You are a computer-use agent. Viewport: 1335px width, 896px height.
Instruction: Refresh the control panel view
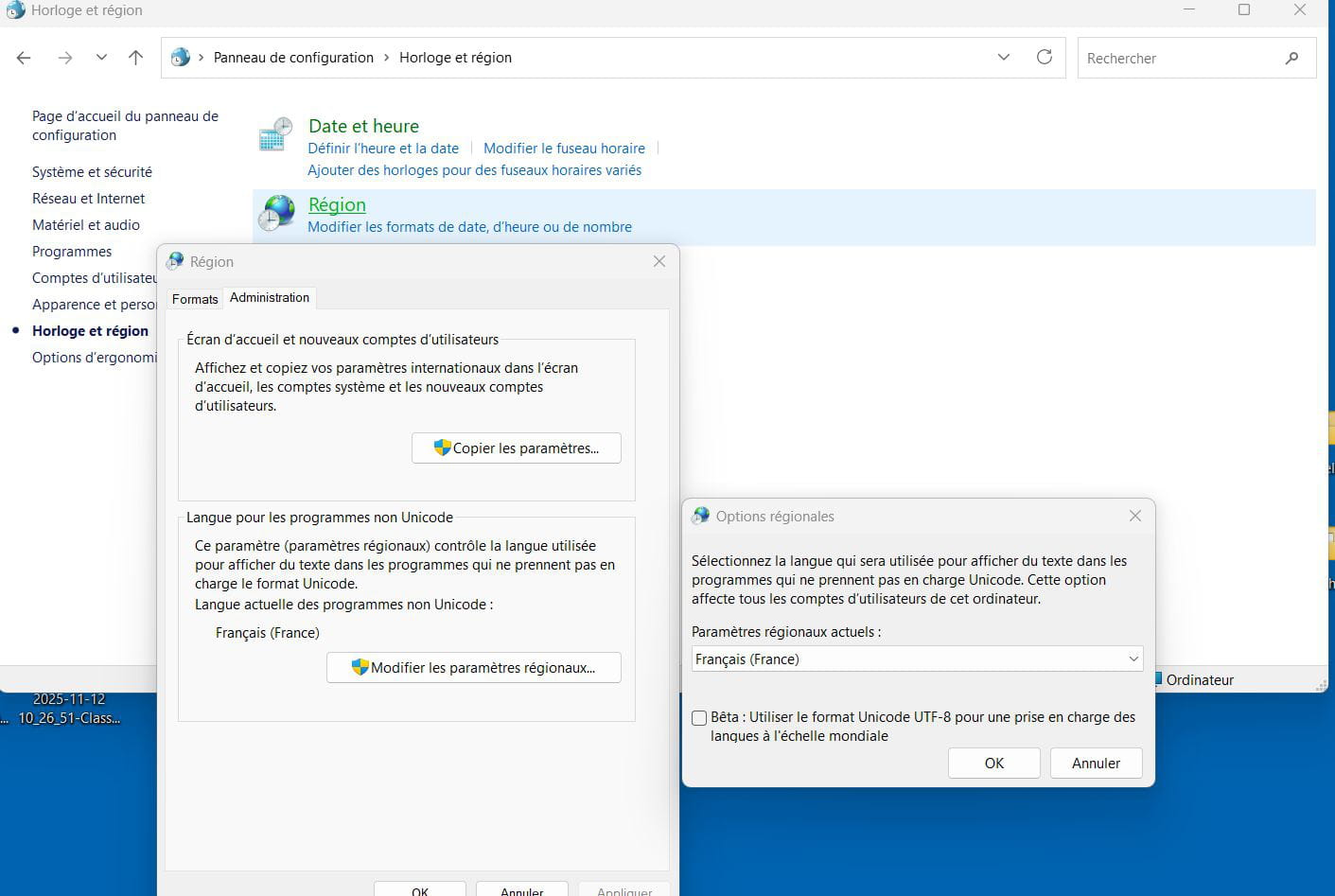[1045, 58]
